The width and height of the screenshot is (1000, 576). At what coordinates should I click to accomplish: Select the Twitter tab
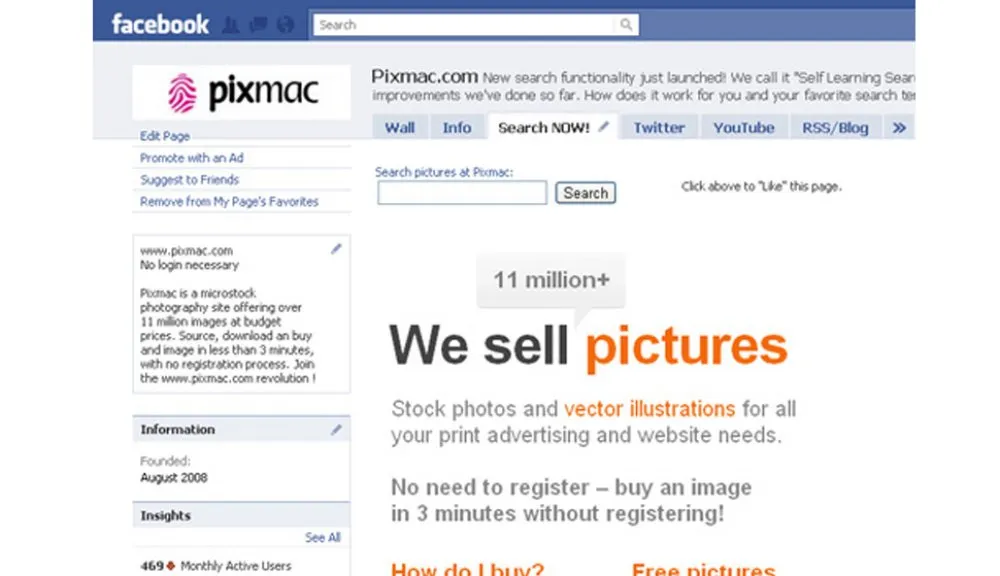[x=659, y=128]
